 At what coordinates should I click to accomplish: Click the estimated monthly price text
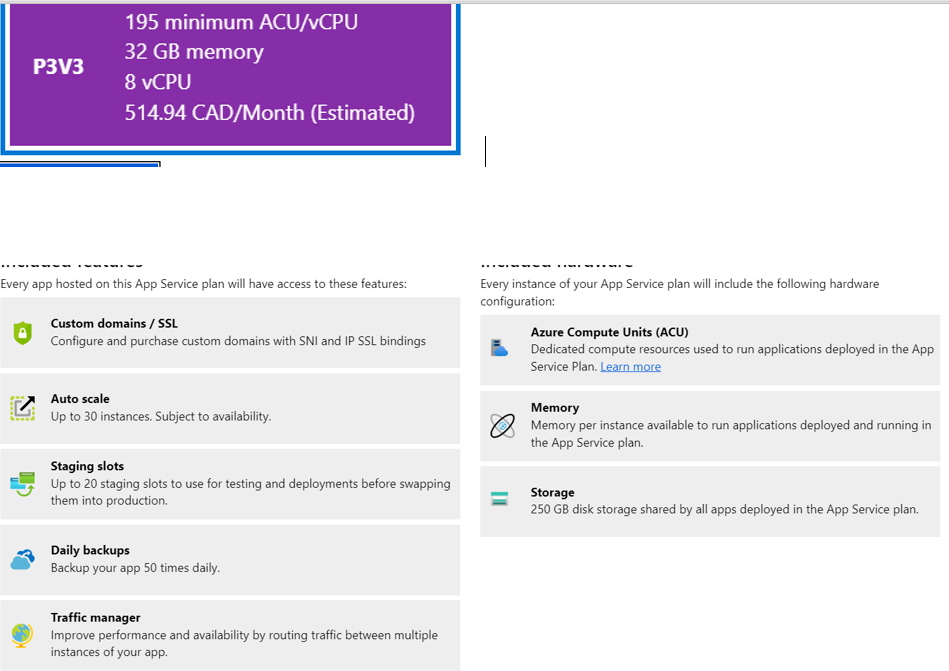[272, 112]
